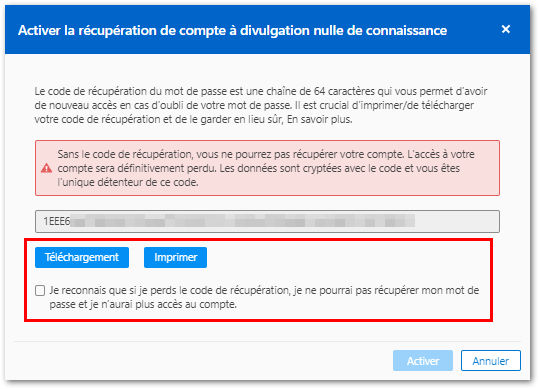Select the recovery code text field
The height and width of the screenshot is (389, 539).
267,221
